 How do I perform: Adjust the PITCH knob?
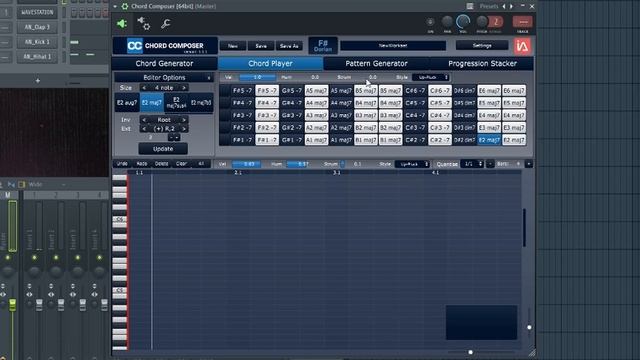point(482,22)
